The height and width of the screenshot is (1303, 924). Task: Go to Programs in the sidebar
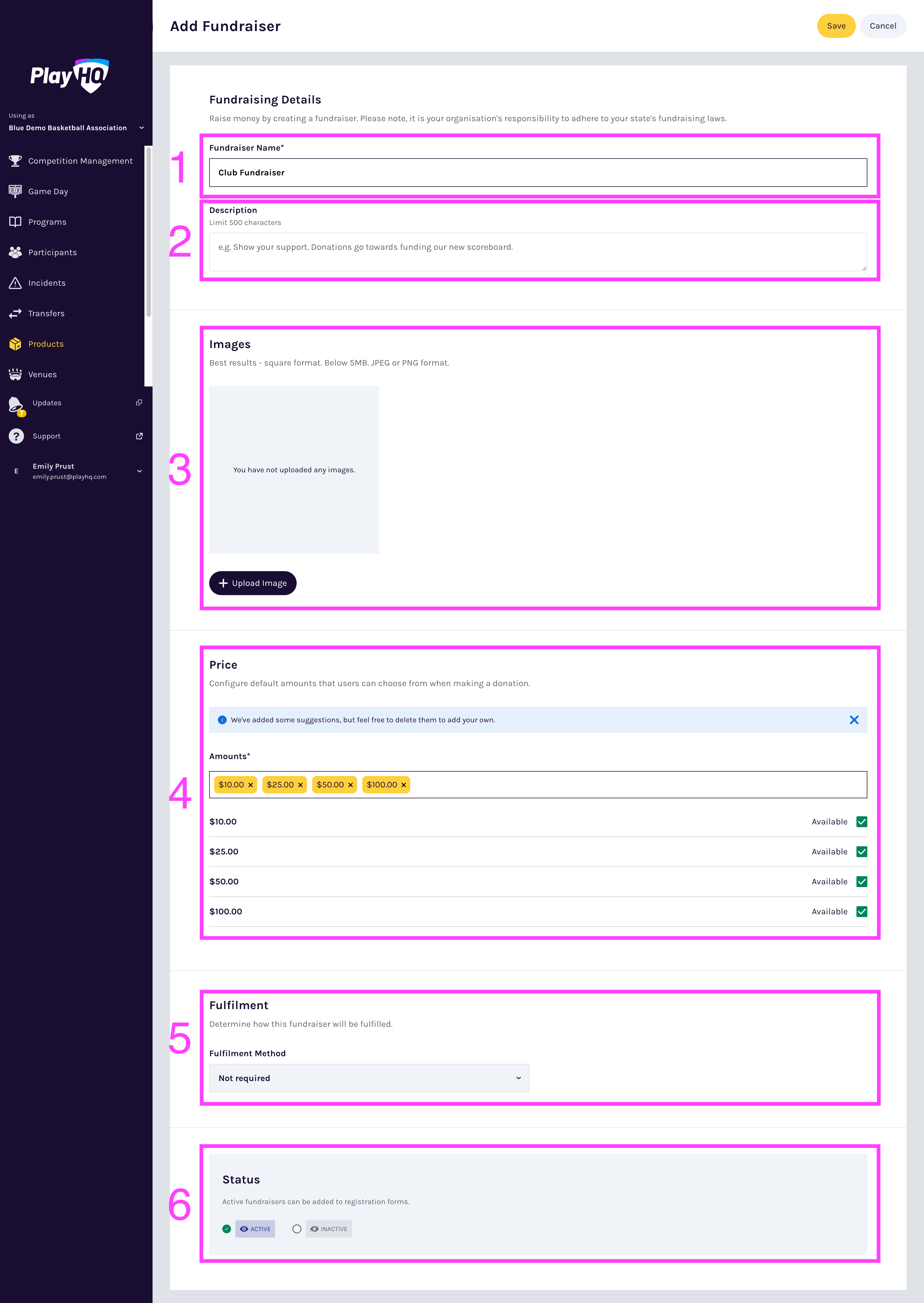pyautogui.click(x=47, y=222)
